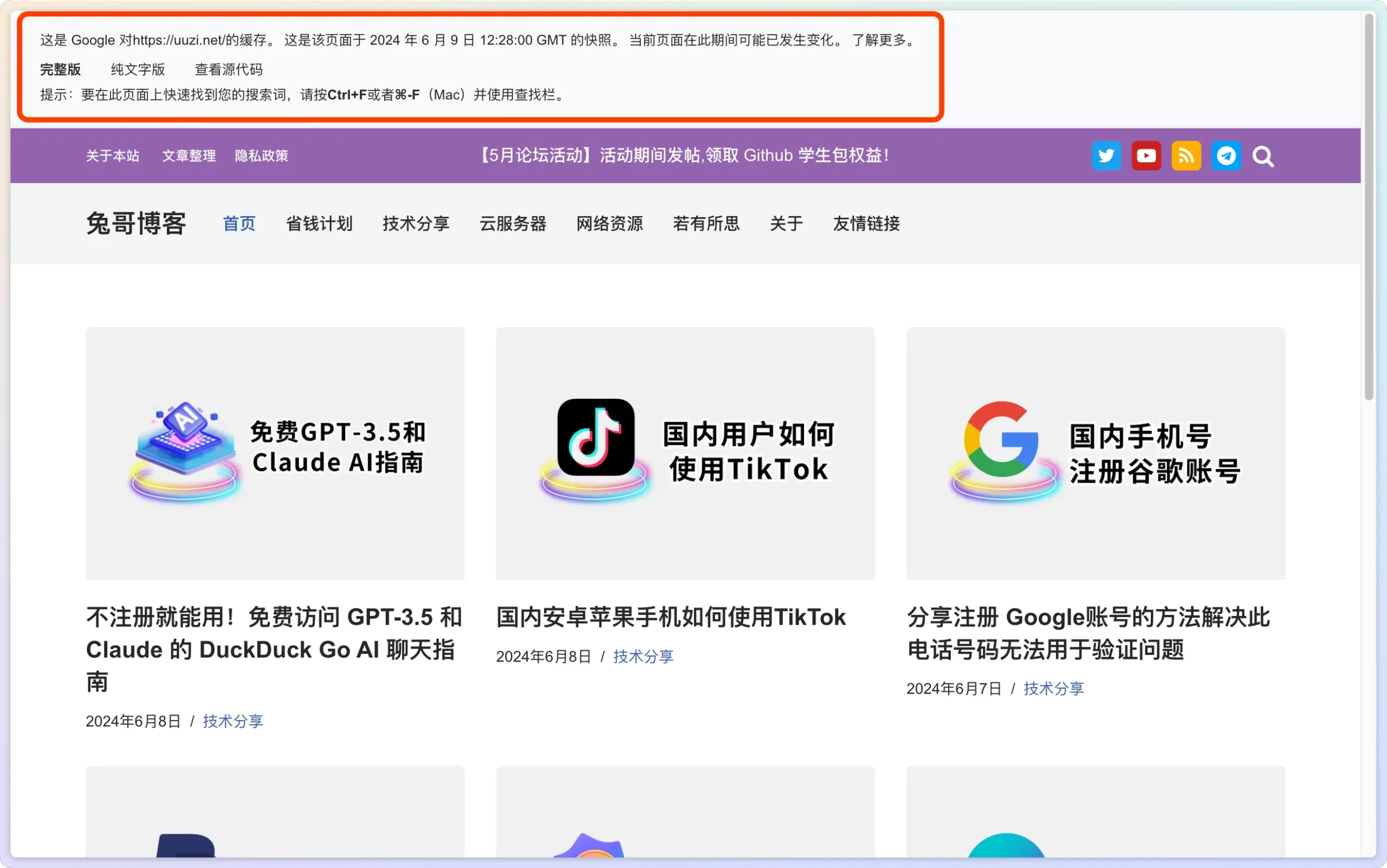Switch to the 纯文字版 cache view
The image size is (1387, 868).
click(138, 69)
